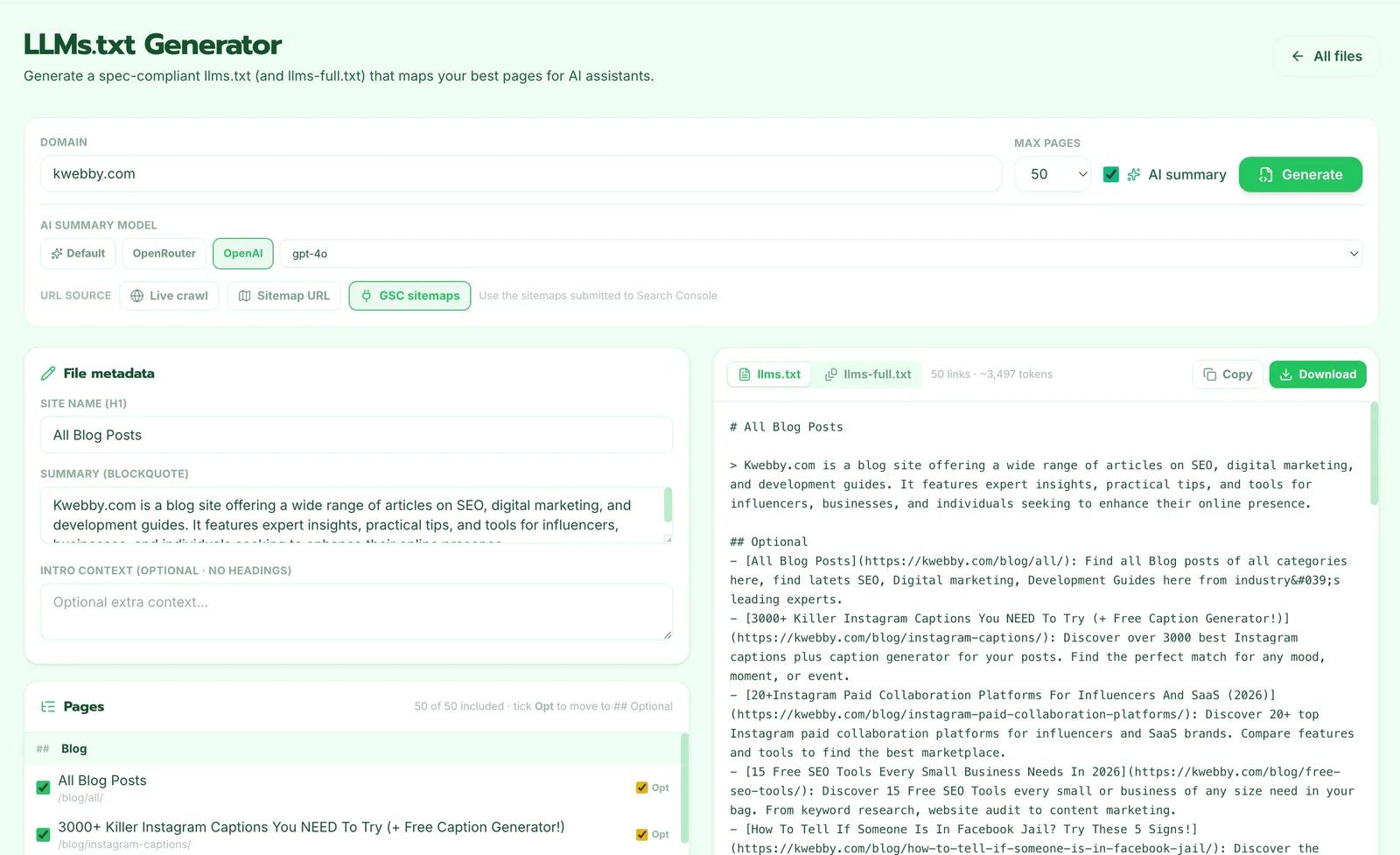This screenshot has height=855, width=1400.
Task: Uncheck the 3000+ Killer Instagram Captions page checkbox
Action: point(43,835)
